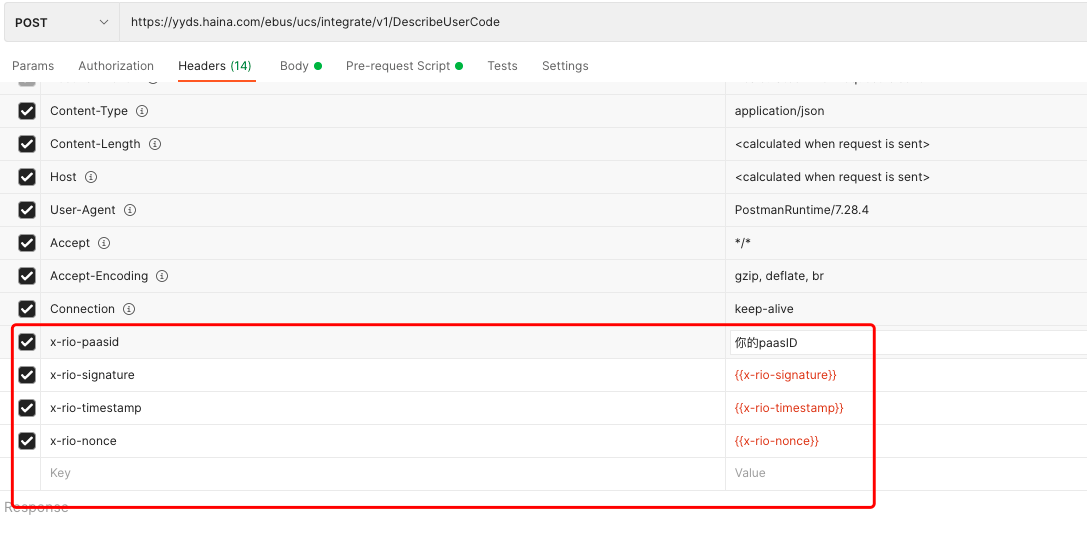
Task: Switch to the Body tab
Action: tap(301, 66)
